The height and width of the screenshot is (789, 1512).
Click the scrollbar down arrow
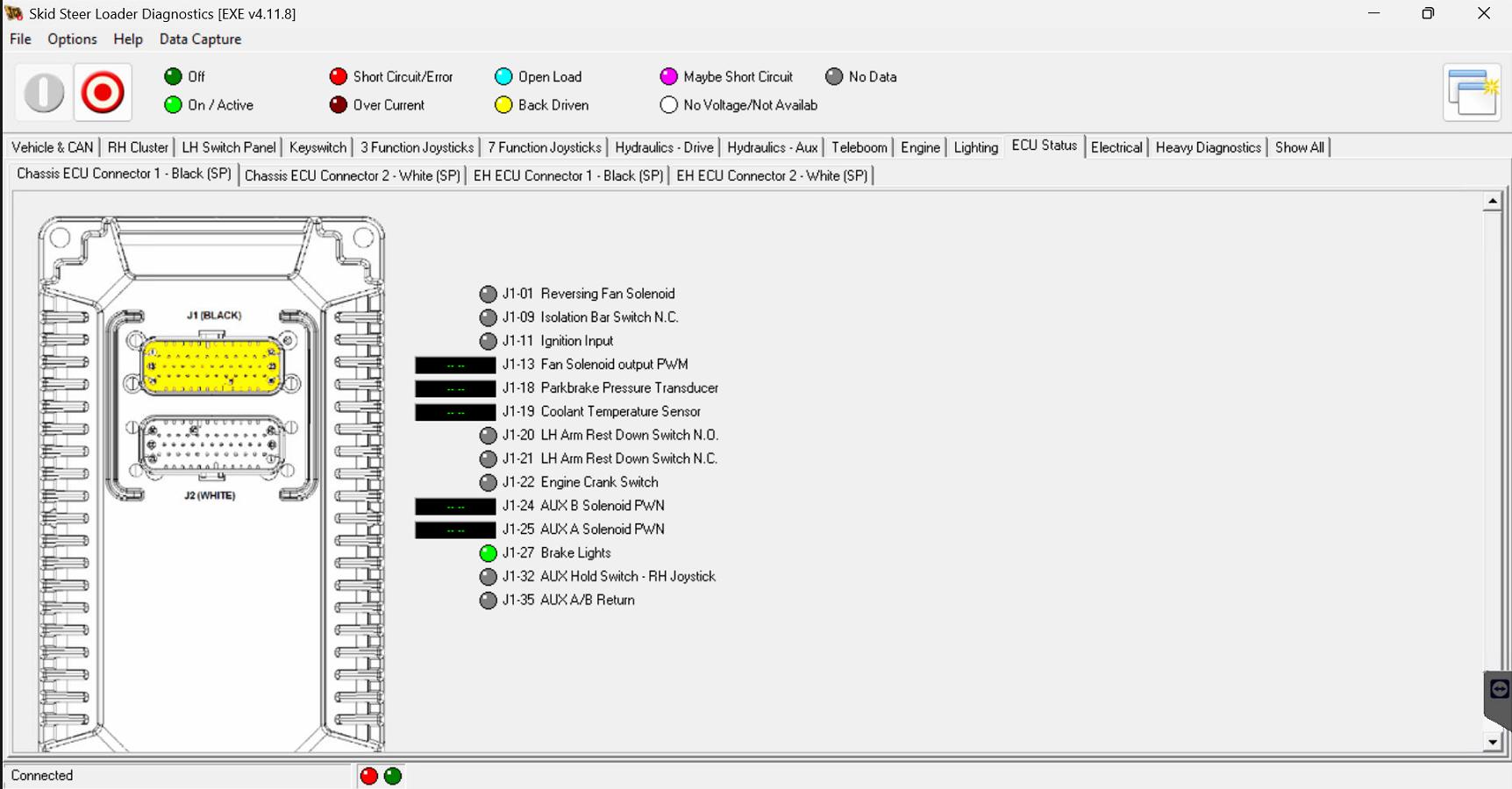click(1493, 743)
